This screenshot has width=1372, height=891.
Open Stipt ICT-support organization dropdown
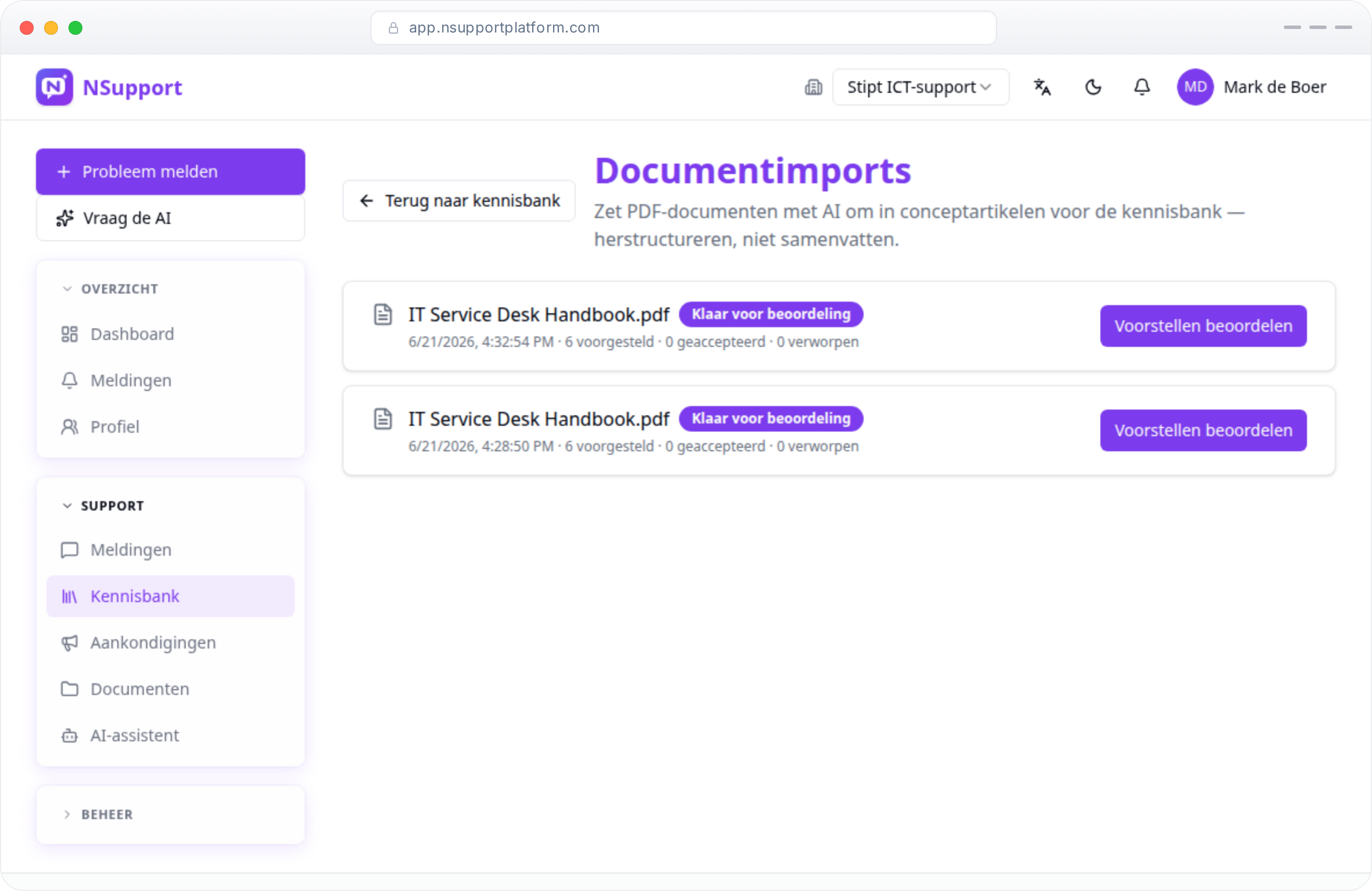click(x=920, y=87)
